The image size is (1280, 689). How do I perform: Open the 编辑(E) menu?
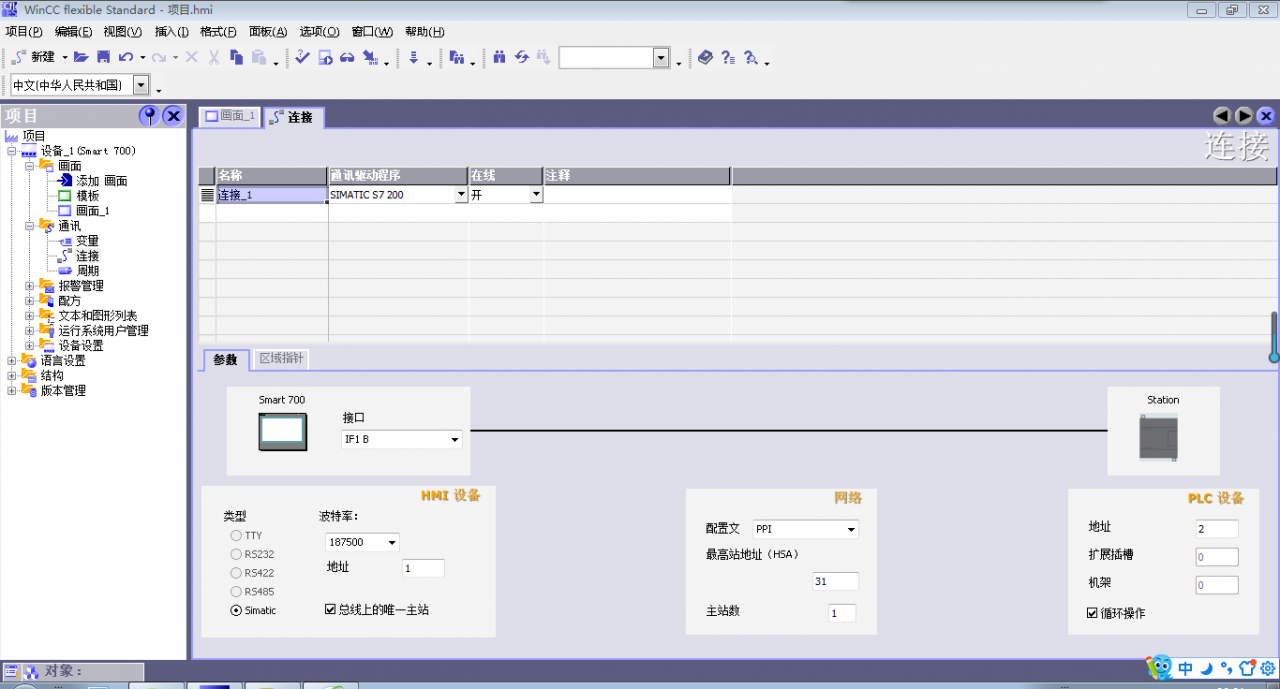73,32
